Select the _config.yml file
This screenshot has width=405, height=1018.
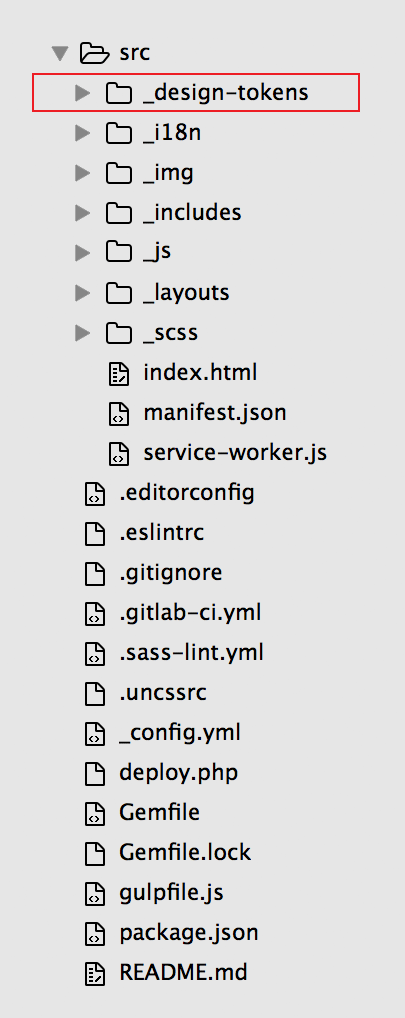pyautogui.click(x=180, y=734)
